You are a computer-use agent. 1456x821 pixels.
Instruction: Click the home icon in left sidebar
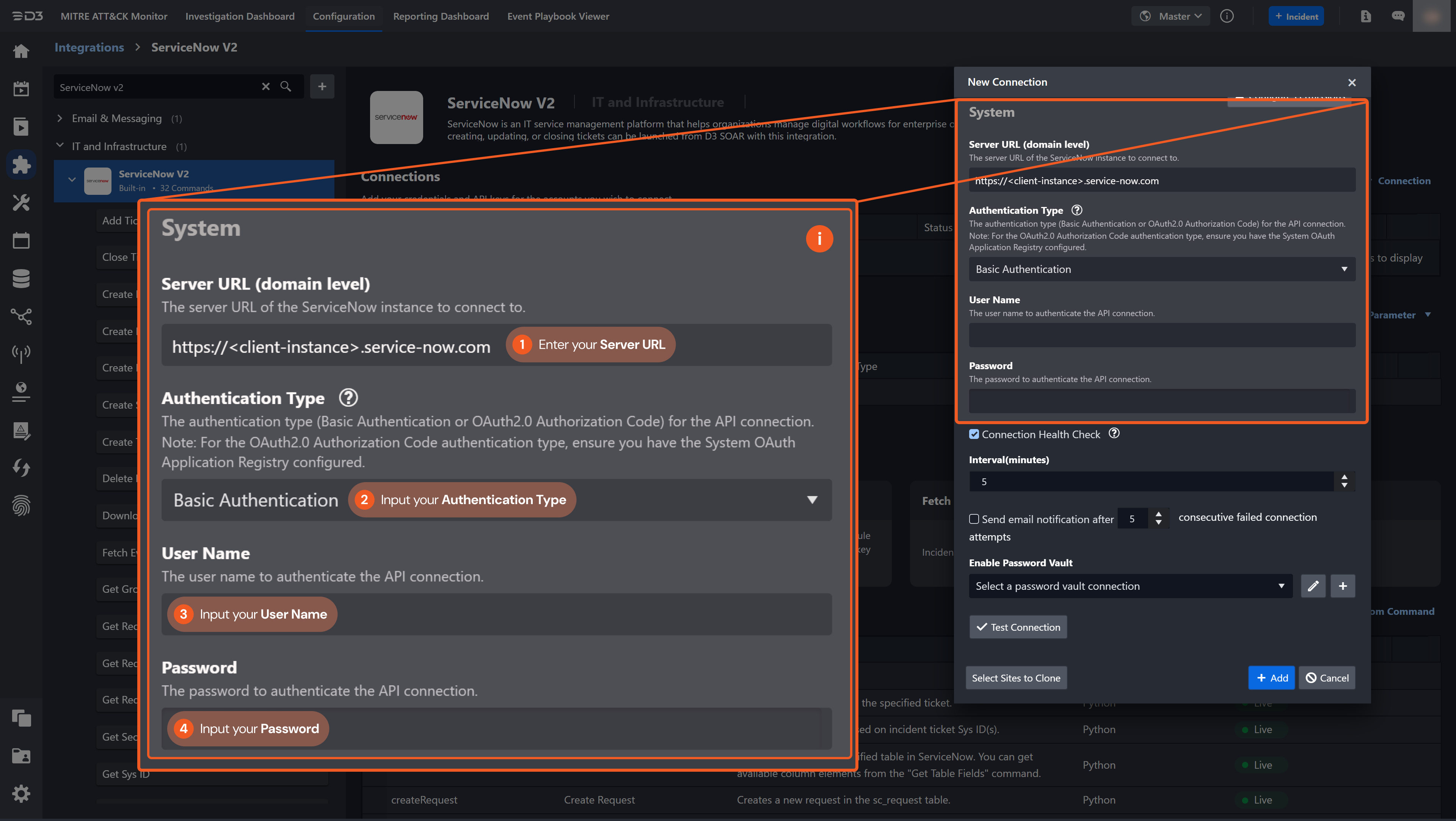tap(21, 52)
